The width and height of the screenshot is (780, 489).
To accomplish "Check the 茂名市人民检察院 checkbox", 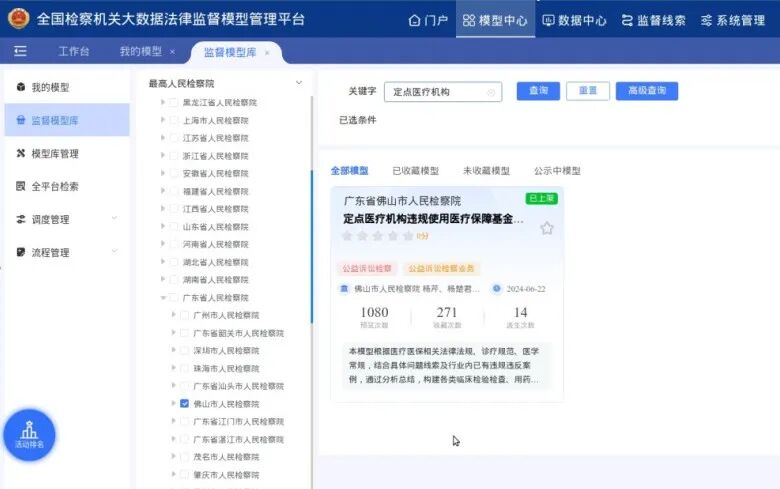I will click(184, 457).
